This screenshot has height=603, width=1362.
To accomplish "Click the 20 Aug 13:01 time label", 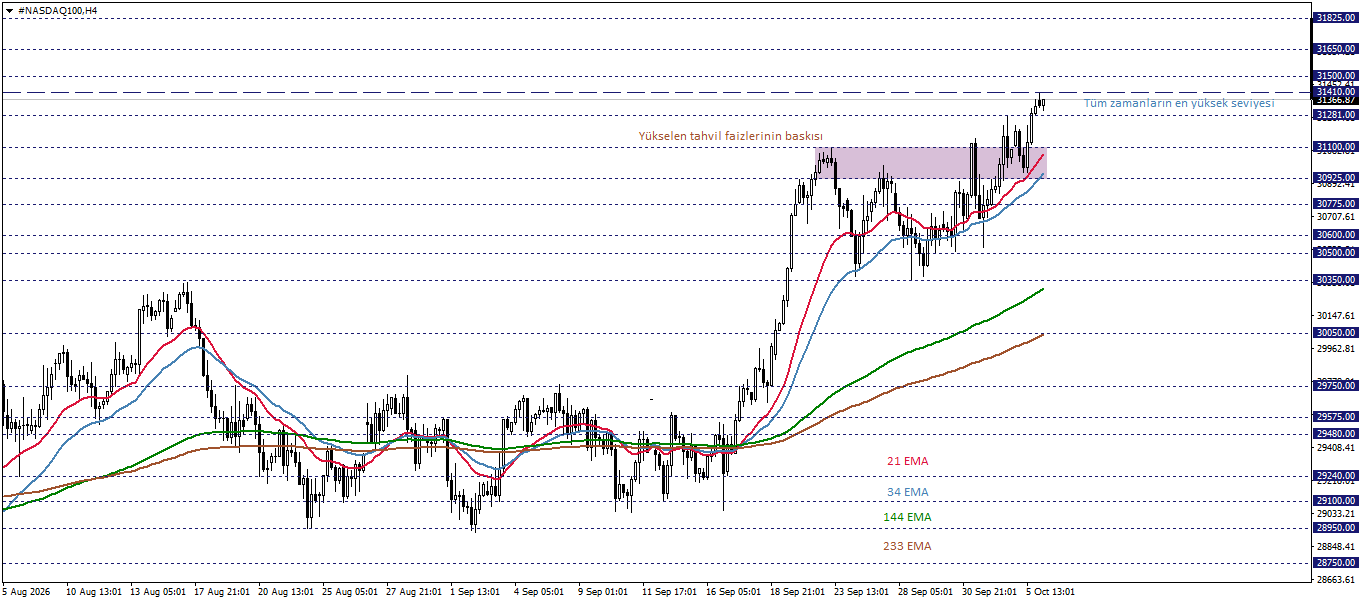I will click(x=287, y=592).
